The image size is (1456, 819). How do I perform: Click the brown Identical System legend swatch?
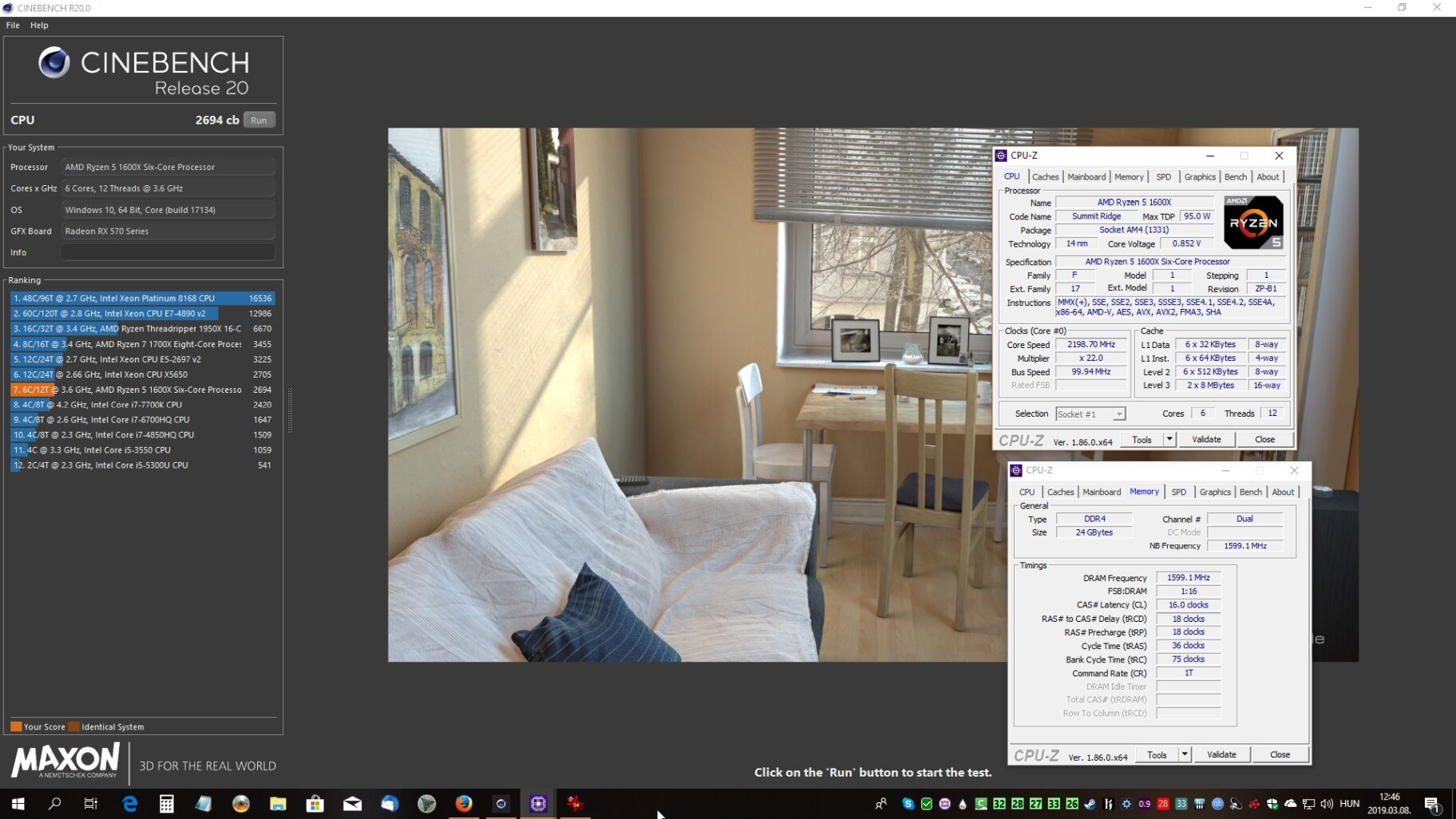point(74,726)
